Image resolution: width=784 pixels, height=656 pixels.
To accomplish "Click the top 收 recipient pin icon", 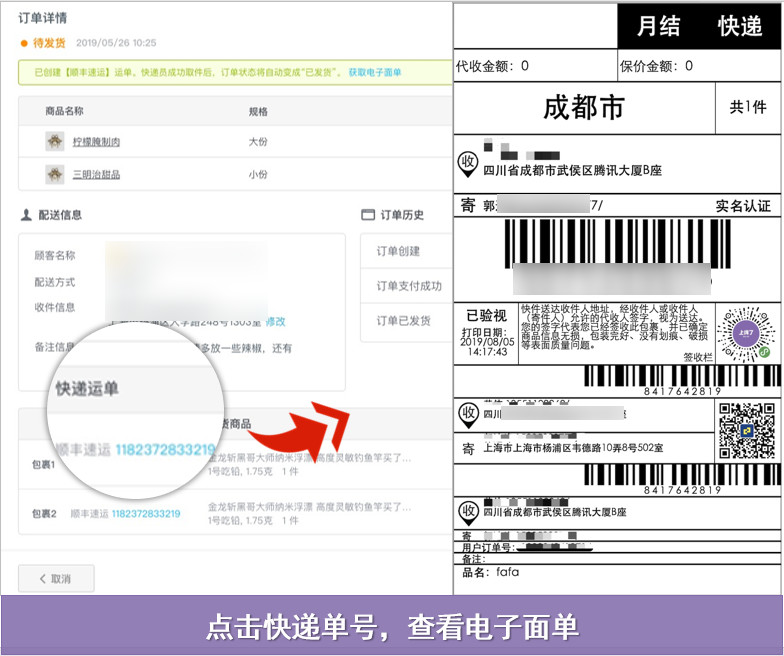I will (x=467, y=162).
